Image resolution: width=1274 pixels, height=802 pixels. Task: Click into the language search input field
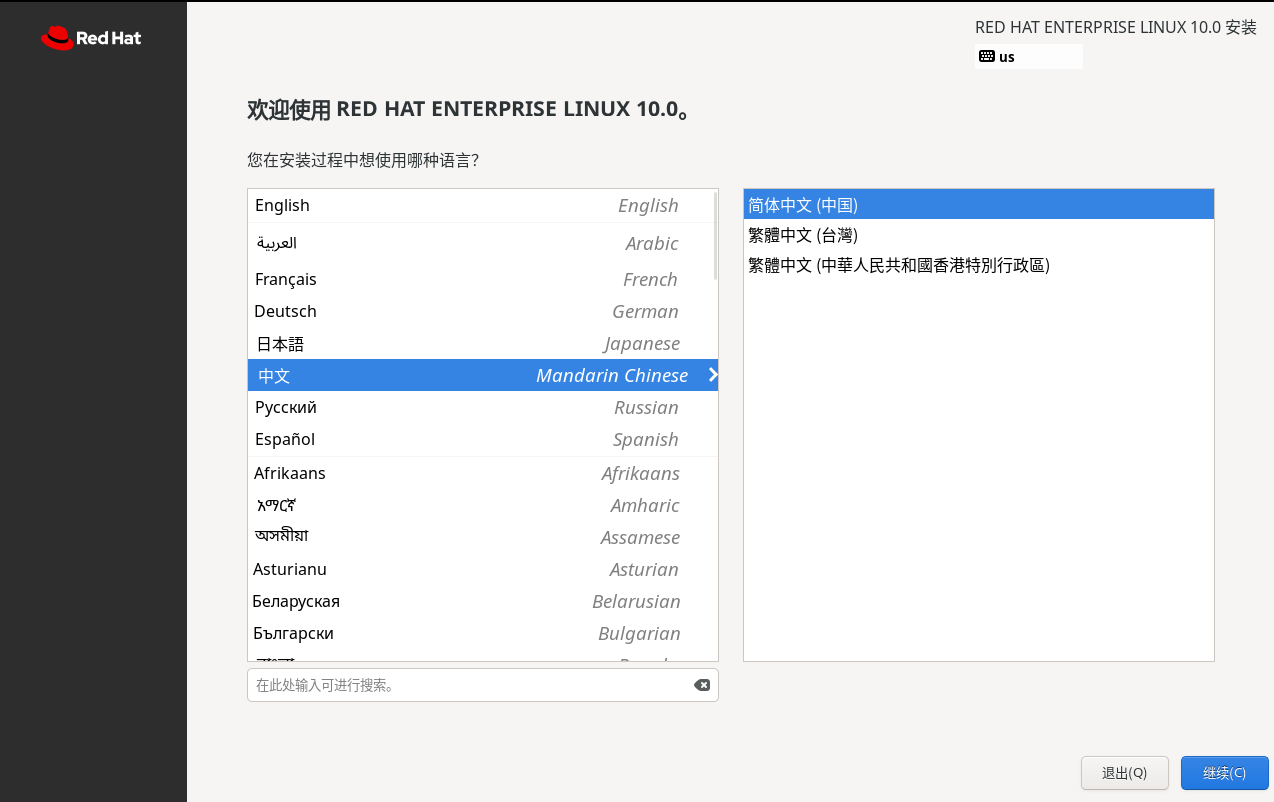coord(482,685)
